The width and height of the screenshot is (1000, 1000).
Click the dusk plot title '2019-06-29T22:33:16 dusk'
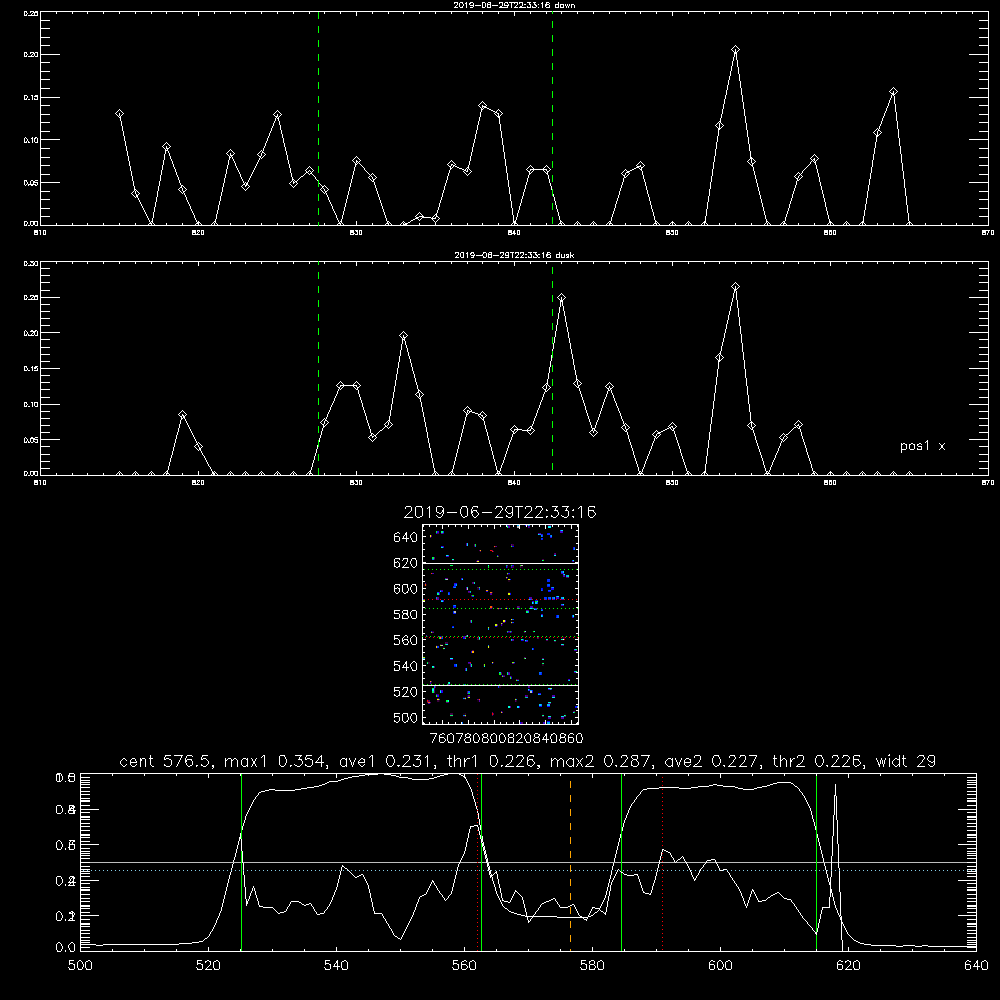coord(514,255)
